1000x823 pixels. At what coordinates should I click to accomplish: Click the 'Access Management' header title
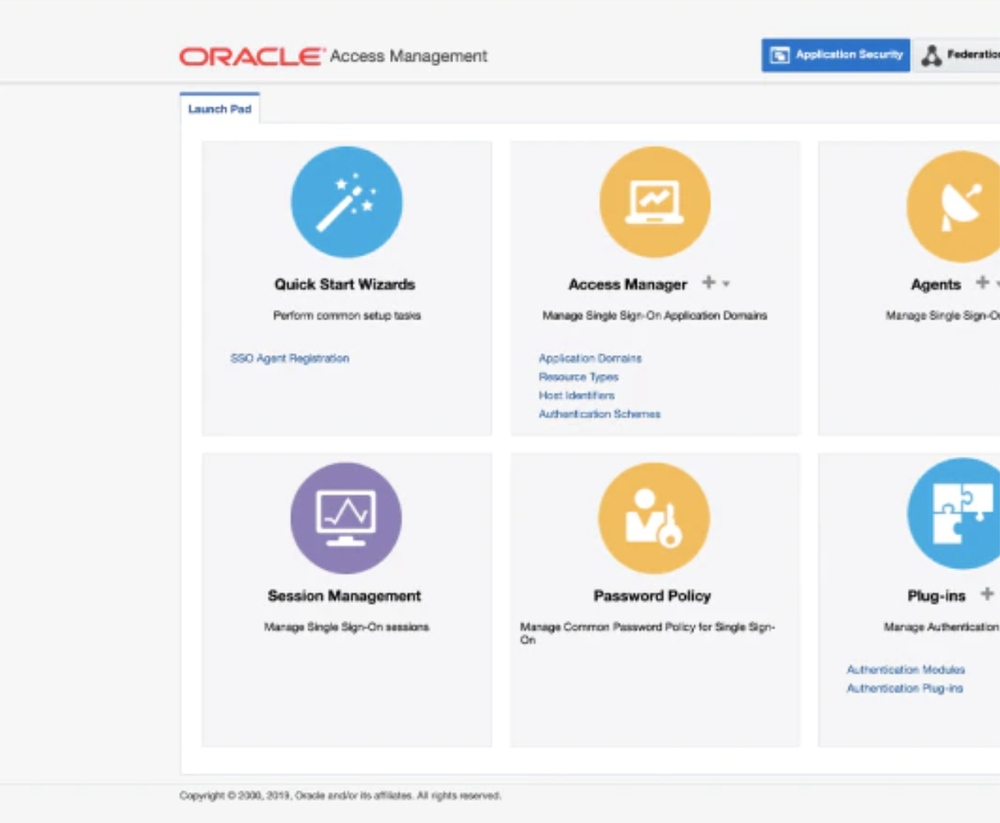pos(409,56)
